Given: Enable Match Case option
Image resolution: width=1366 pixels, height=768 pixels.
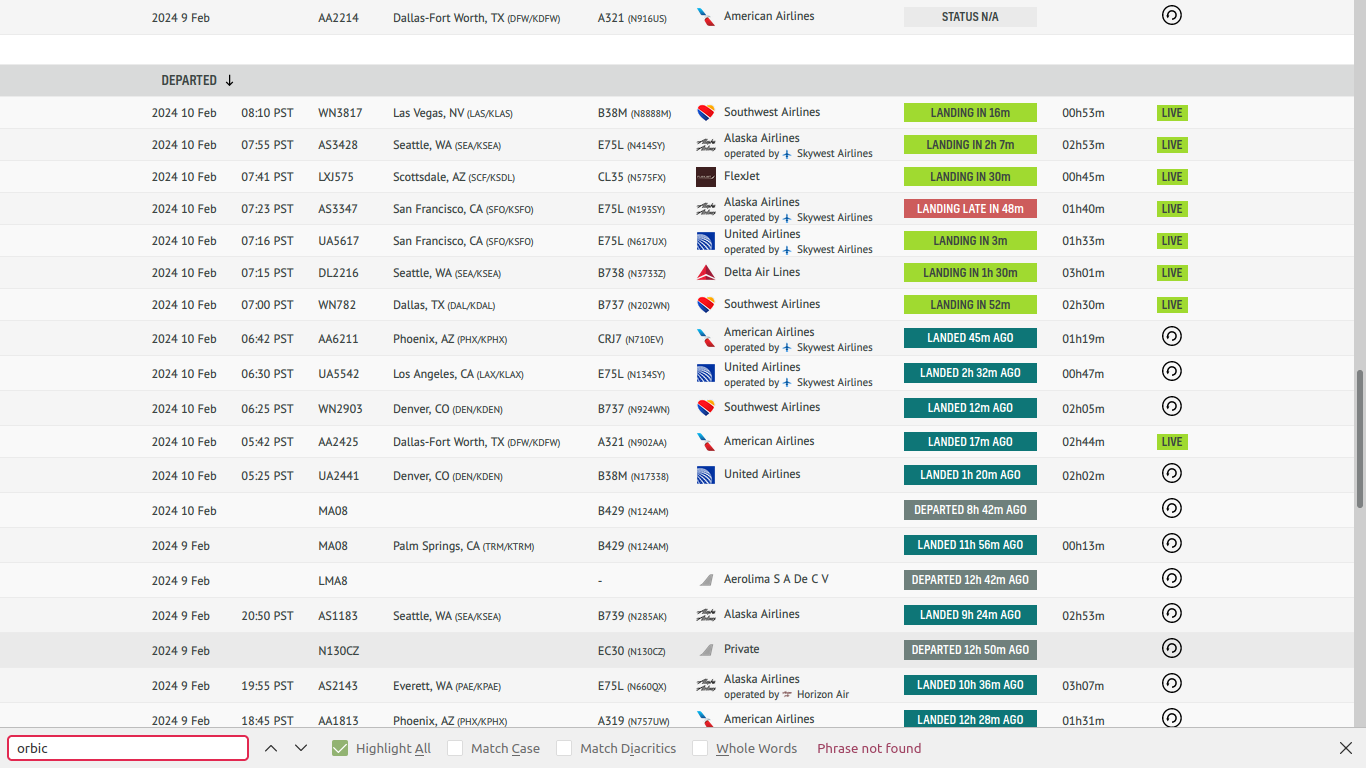Looking at the screenshot, I should click(x=455, y=748).
